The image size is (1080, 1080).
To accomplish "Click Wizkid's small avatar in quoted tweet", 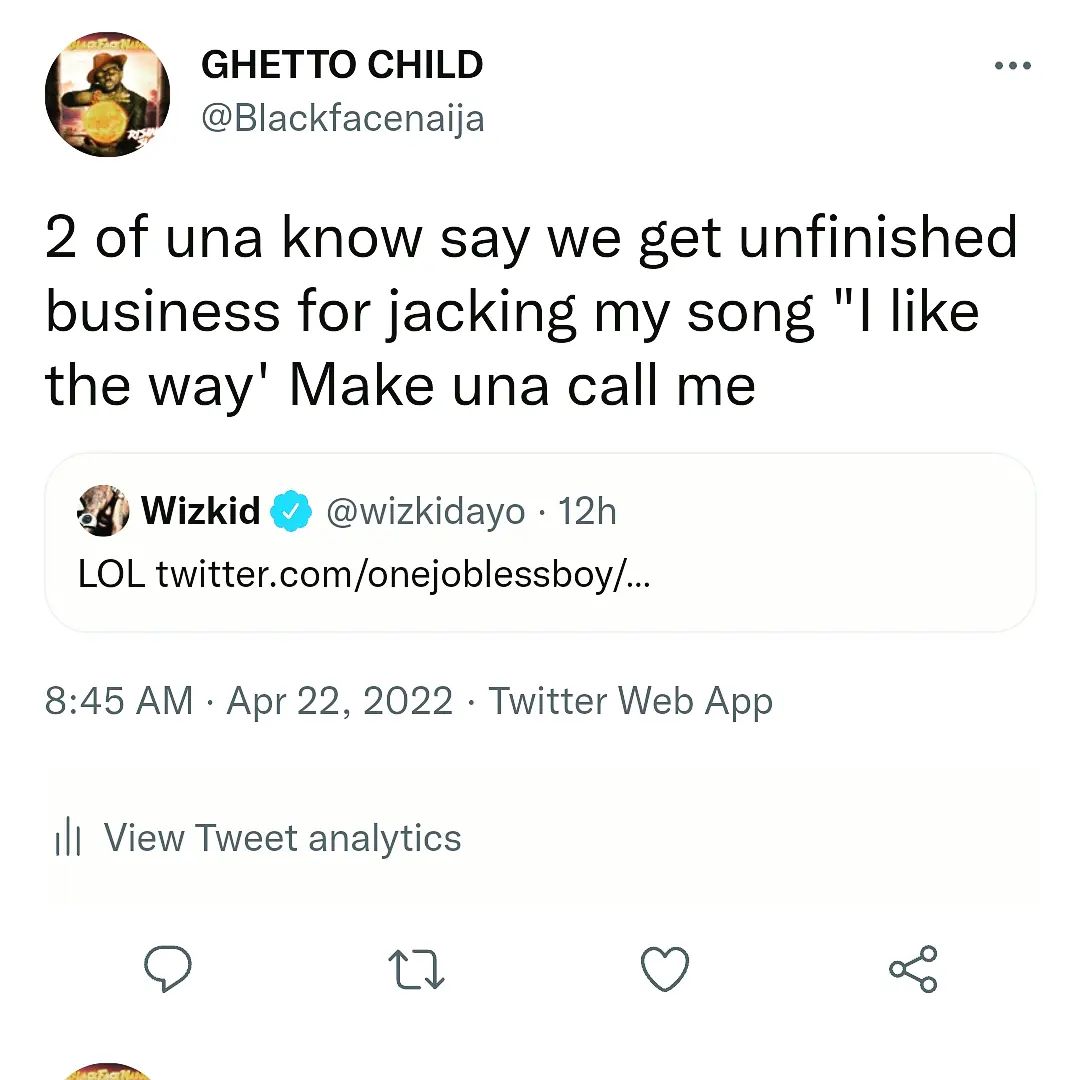I will click(104, 511).
